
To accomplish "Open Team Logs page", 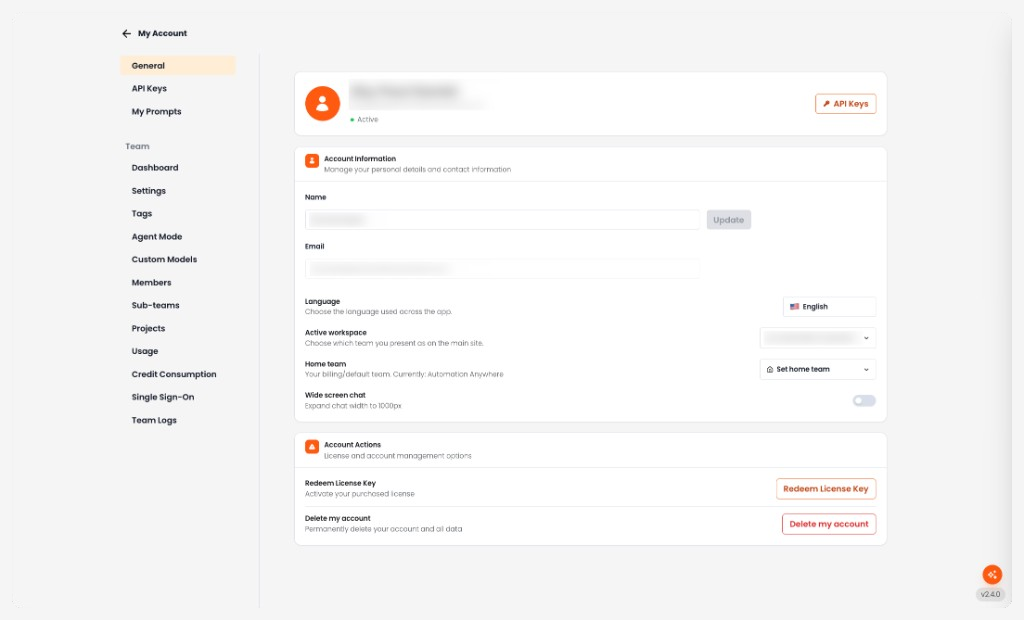I will coord(154,420).
